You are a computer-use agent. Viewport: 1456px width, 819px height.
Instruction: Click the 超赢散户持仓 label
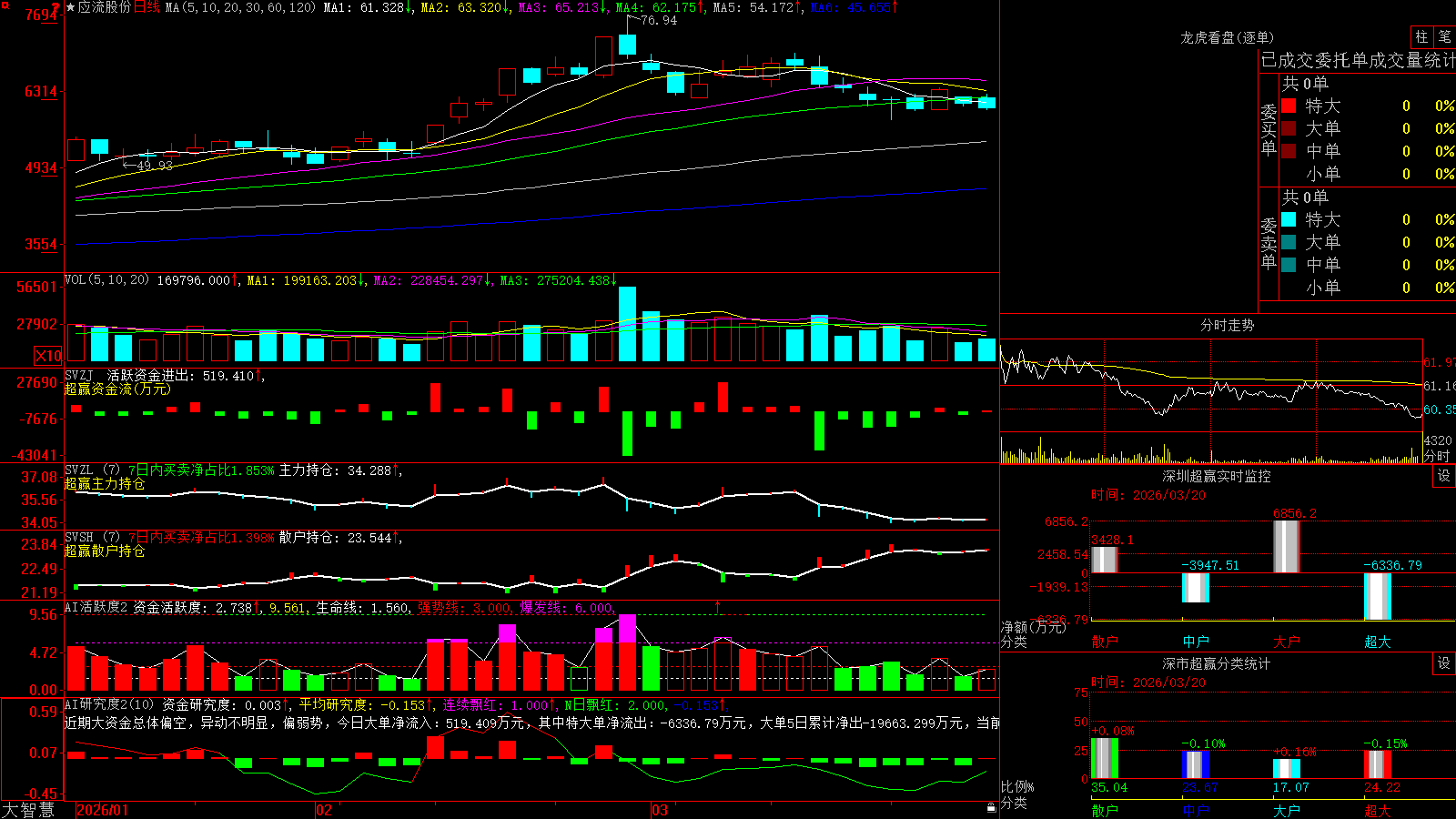pos(105,551)
